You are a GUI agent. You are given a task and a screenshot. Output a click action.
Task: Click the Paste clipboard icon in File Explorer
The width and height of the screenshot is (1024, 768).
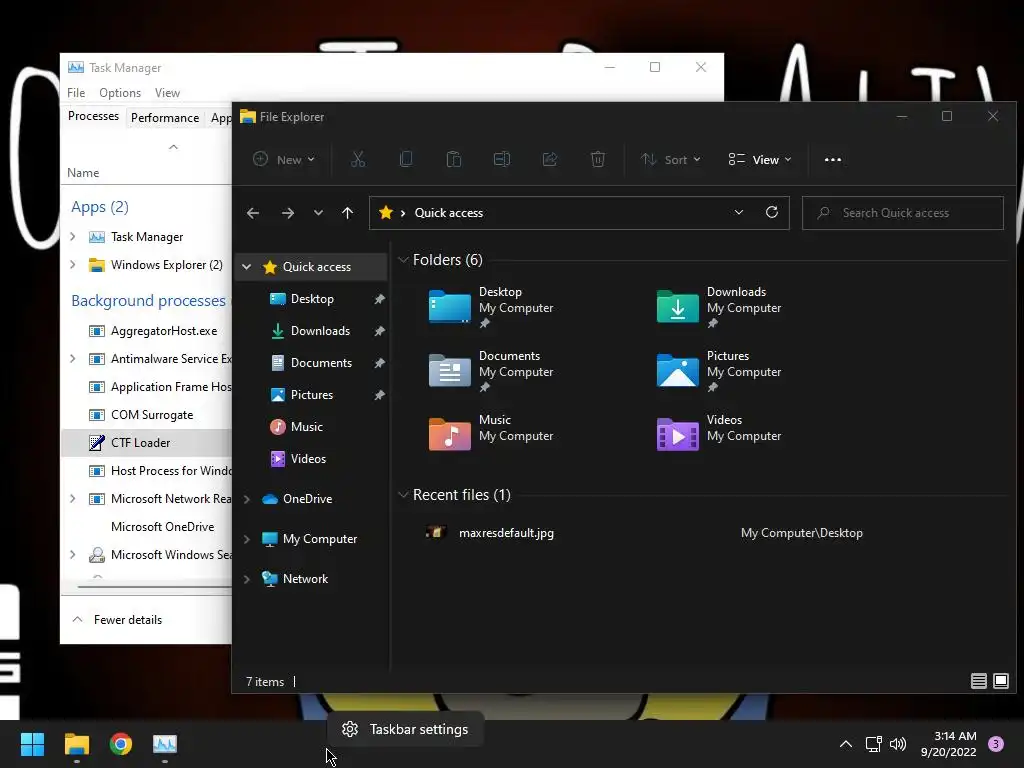454,159
